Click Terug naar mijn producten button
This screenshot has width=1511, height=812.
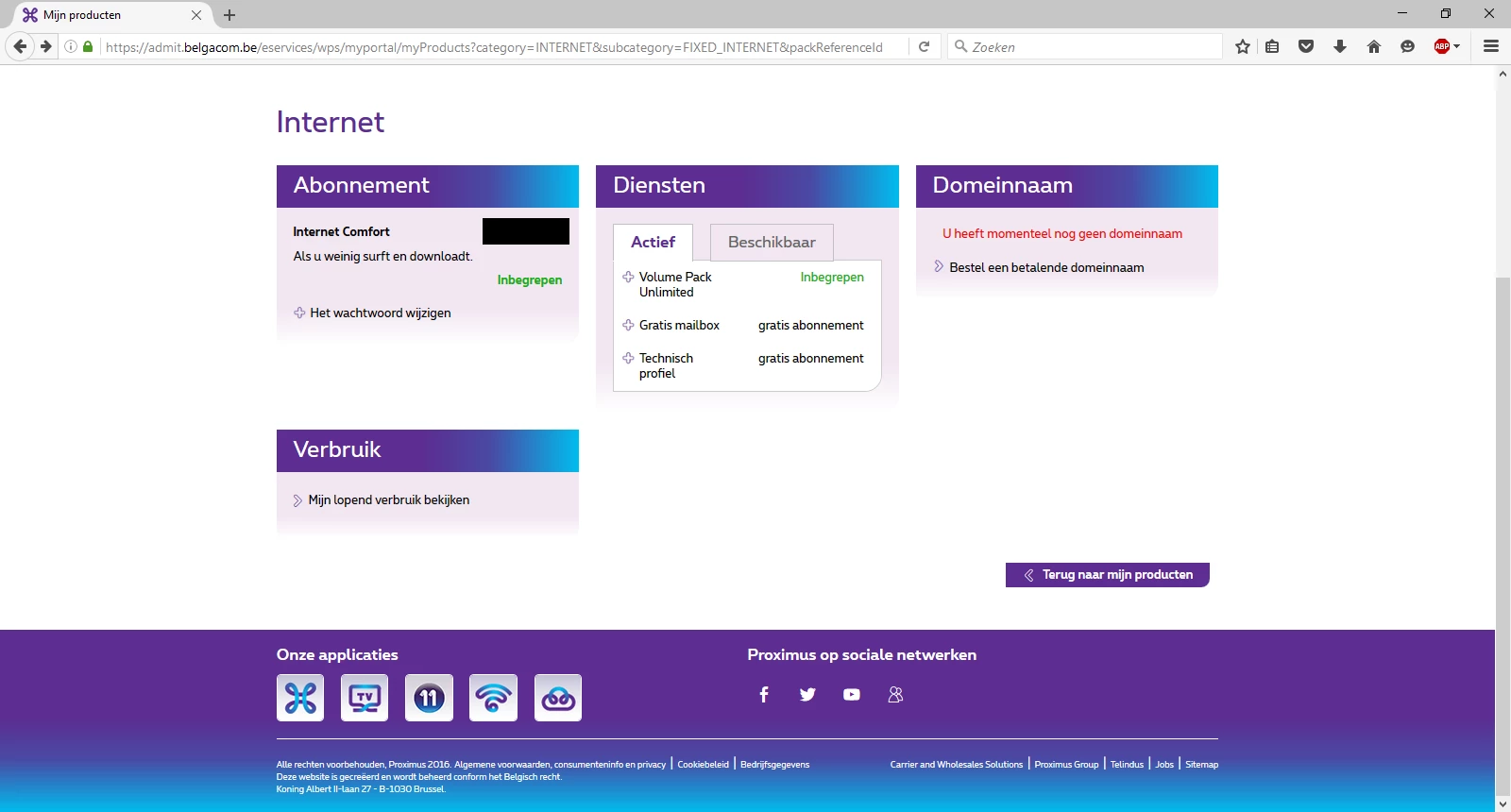(1108, 574)
